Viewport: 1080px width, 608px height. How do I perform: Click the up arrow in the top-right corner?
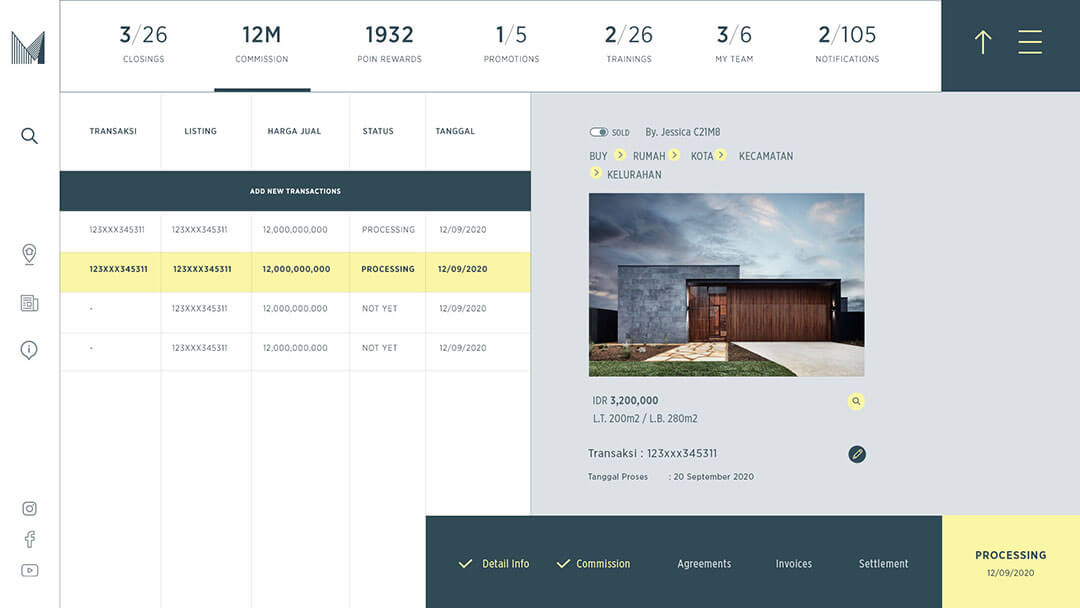point(981,43)
